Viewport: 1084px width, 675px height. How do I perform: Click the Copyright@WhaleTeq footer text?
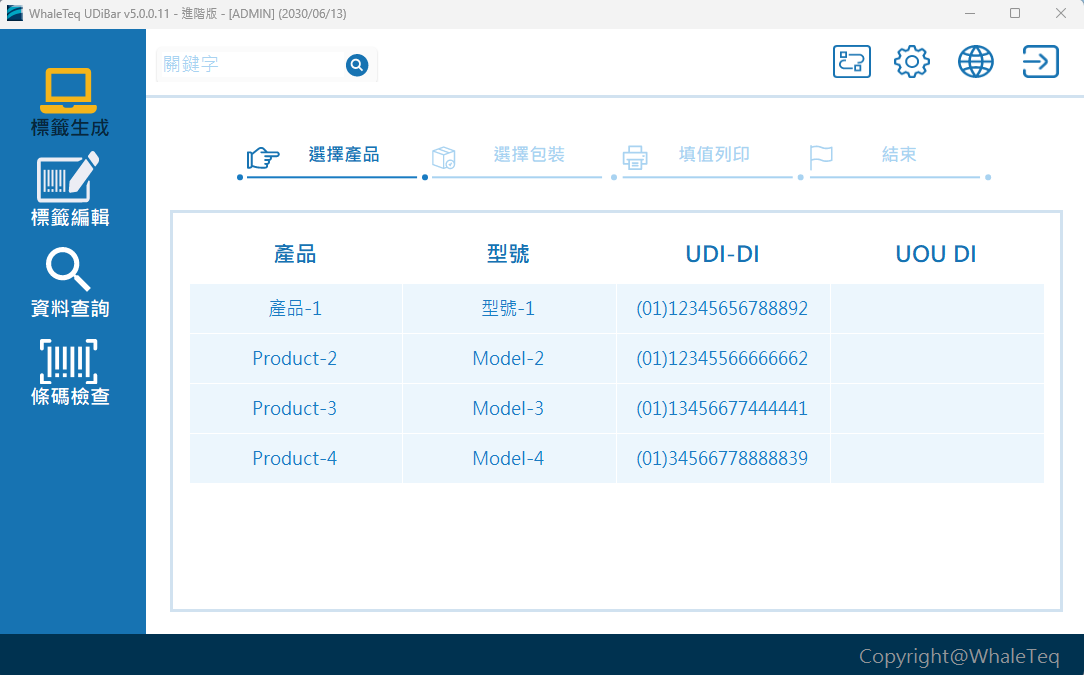tap(959, 656)
